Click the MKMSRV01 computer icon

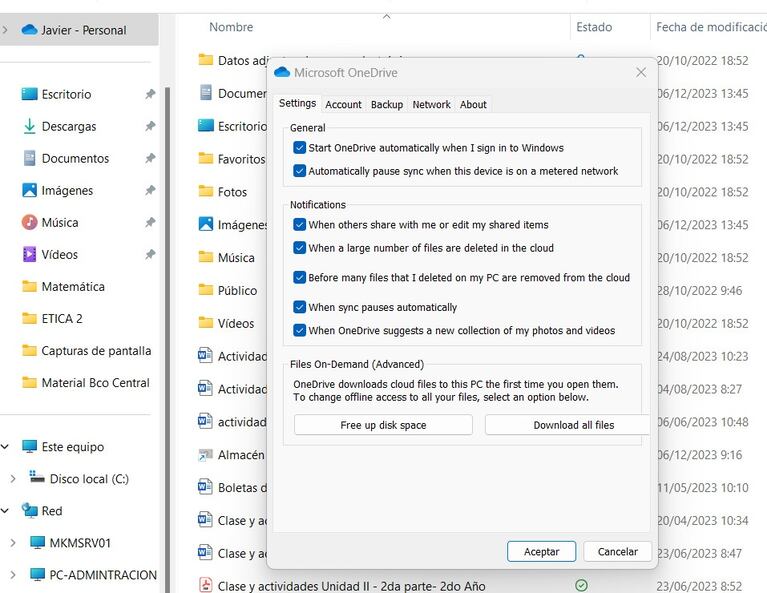point(37,543)
